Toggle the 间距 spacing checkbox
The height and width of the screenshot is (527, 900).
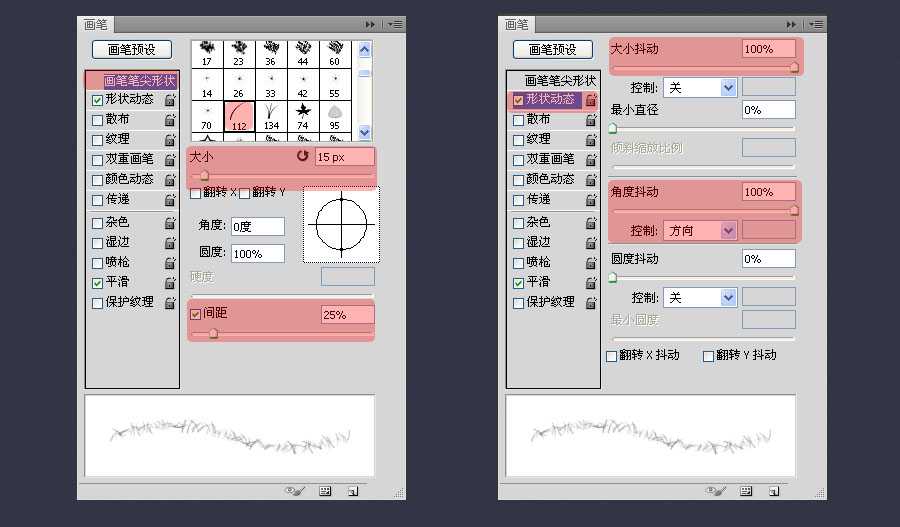pos(195,314)
